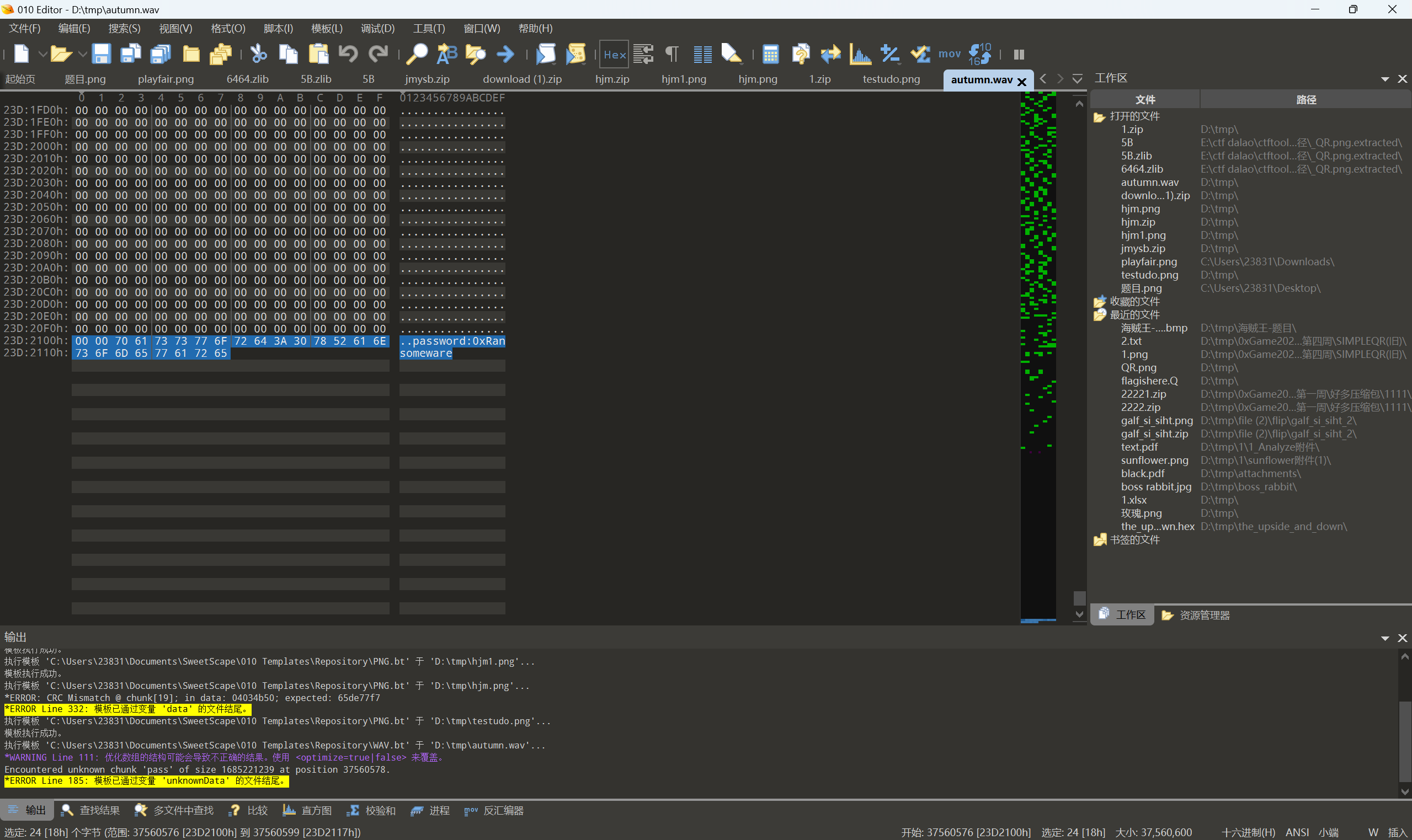Click the Compare files question icon
Screen dimensions: 1412x840
(801, 55)
